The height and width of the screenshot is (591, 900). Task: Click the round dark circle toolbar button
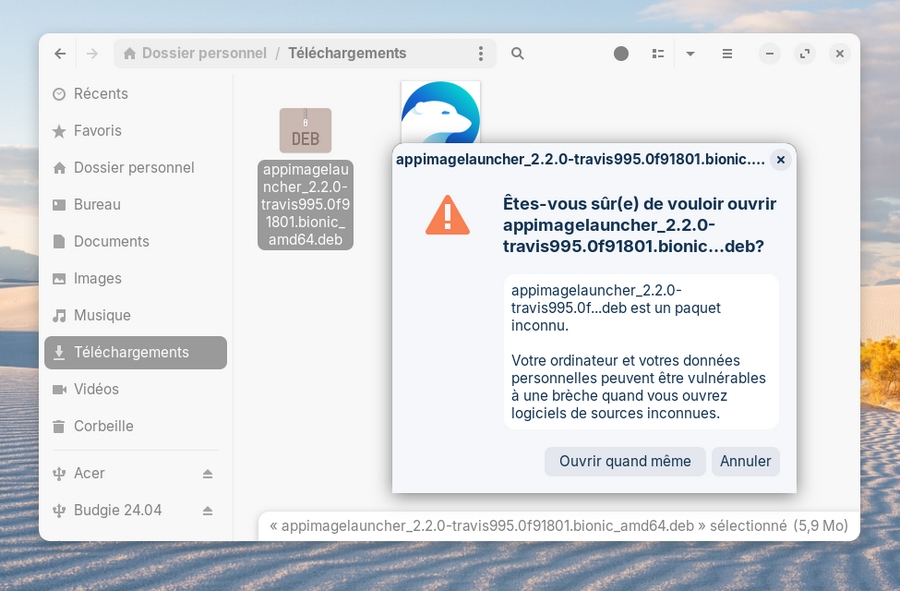pyautogui.click(x=621, y=54)
